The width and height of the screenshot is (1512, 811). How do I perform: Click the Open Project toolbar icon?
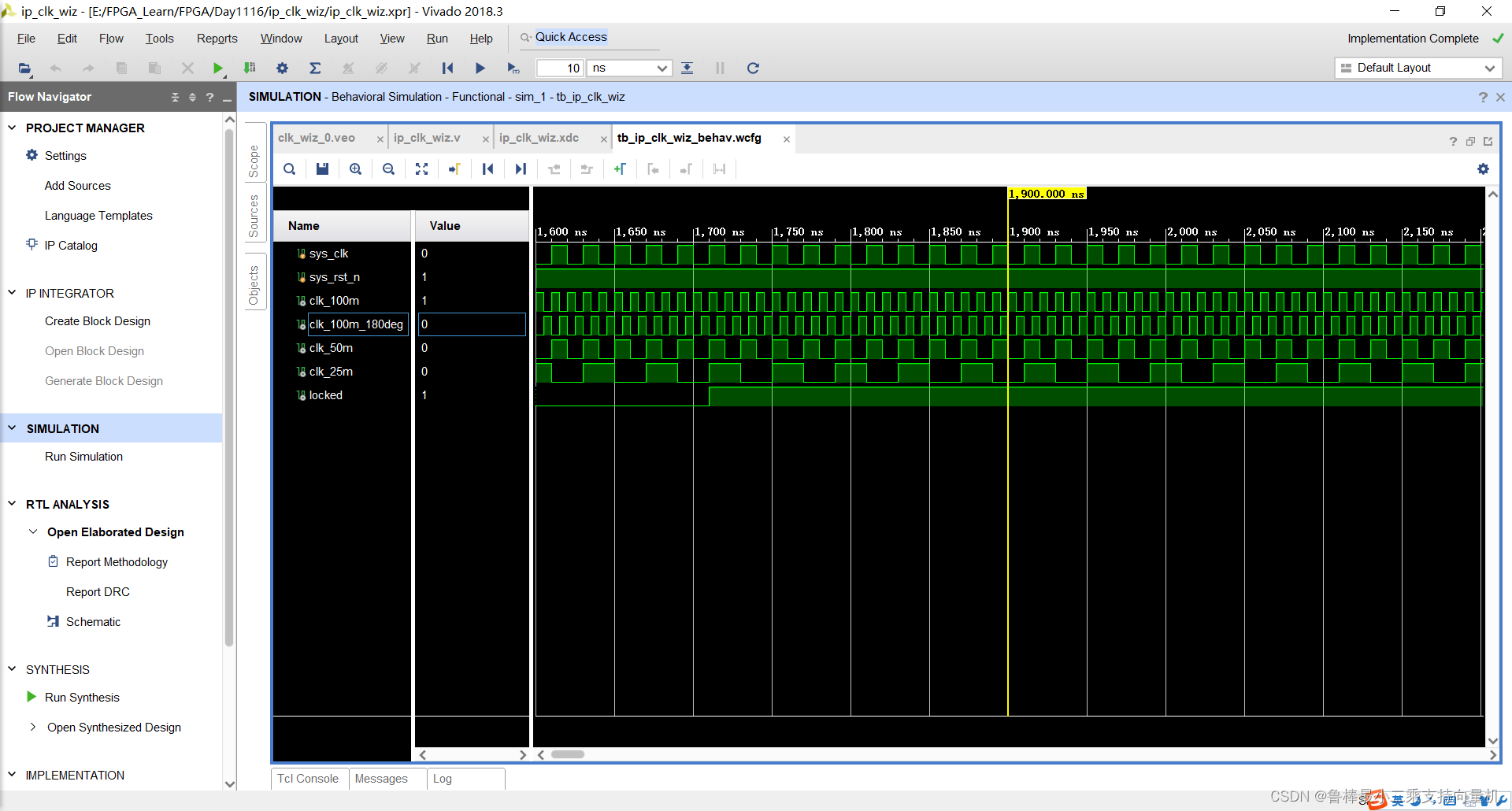(x=25, y=69)
